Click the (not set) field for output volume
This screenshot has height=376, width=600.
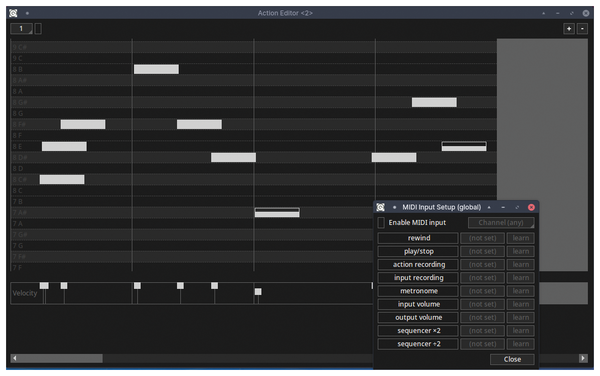pos(482,317)
